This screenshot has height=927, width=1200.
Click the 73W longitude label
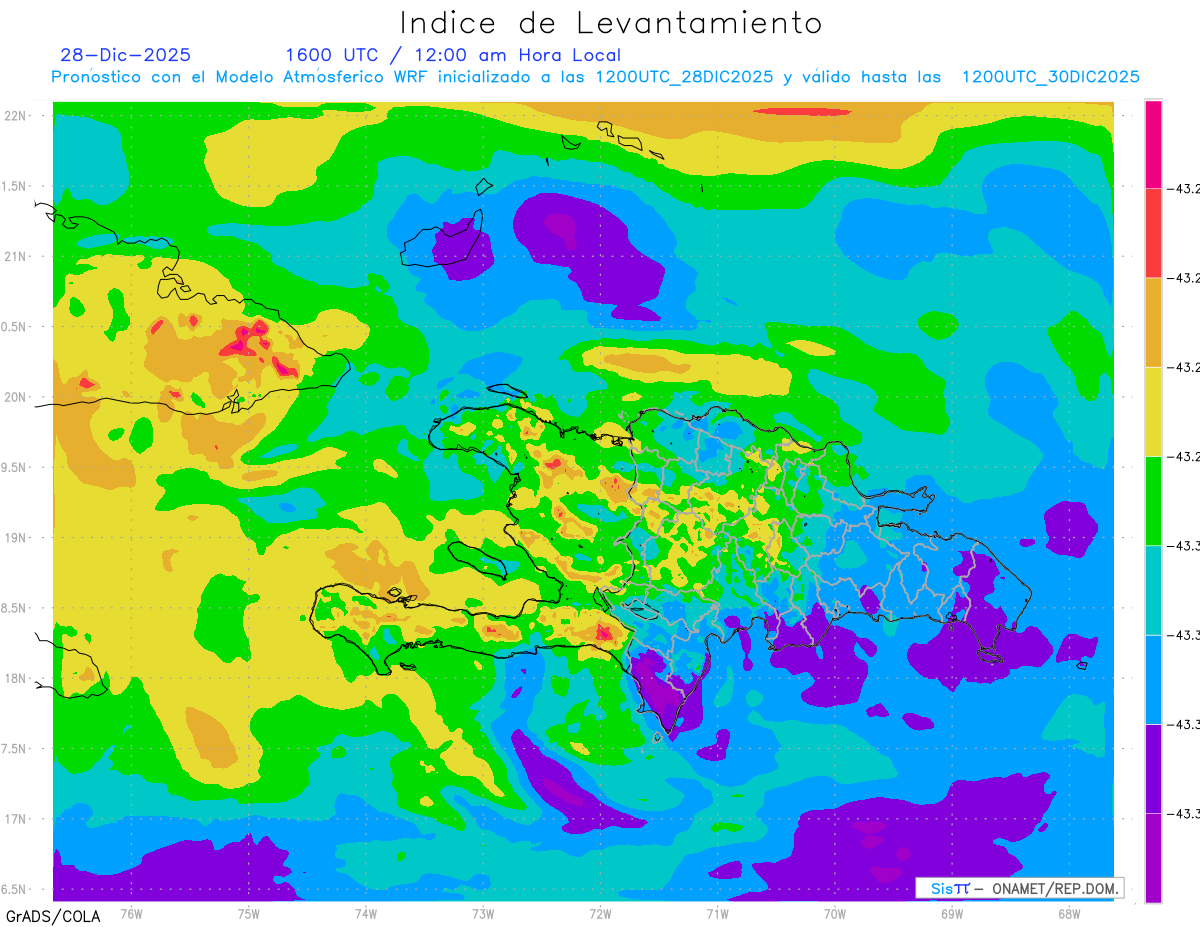[483, 912]
